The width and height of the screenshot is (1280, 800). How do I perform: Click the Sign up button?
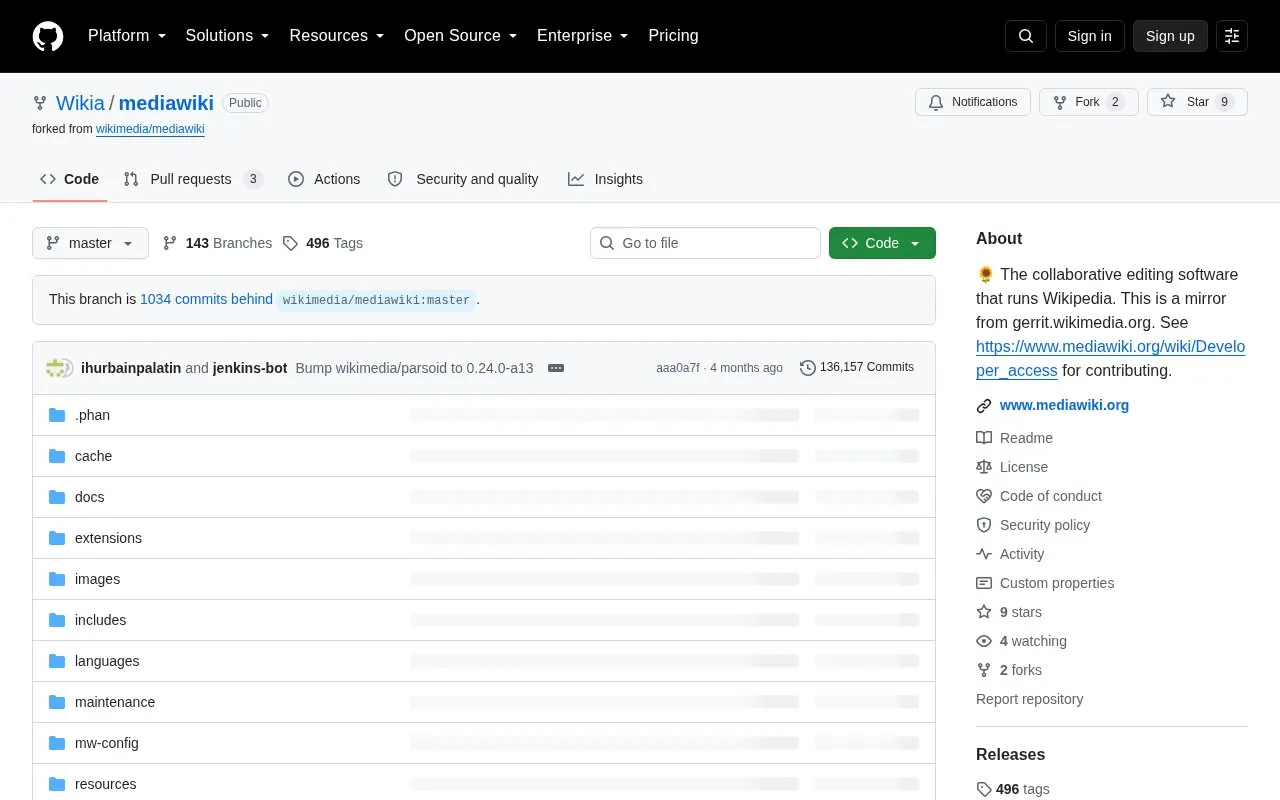[x=1170, y=36]
